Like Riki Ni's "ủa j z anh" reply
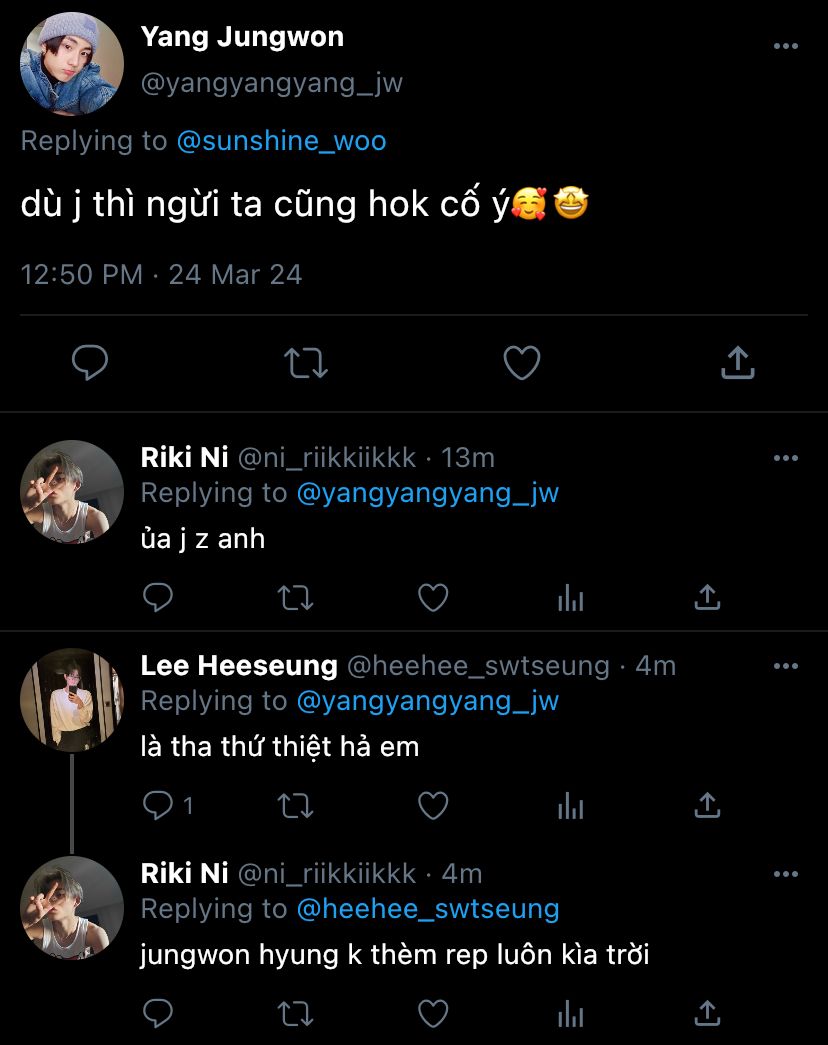Screen dimensions: 828x1045 (x=432, y=598)
